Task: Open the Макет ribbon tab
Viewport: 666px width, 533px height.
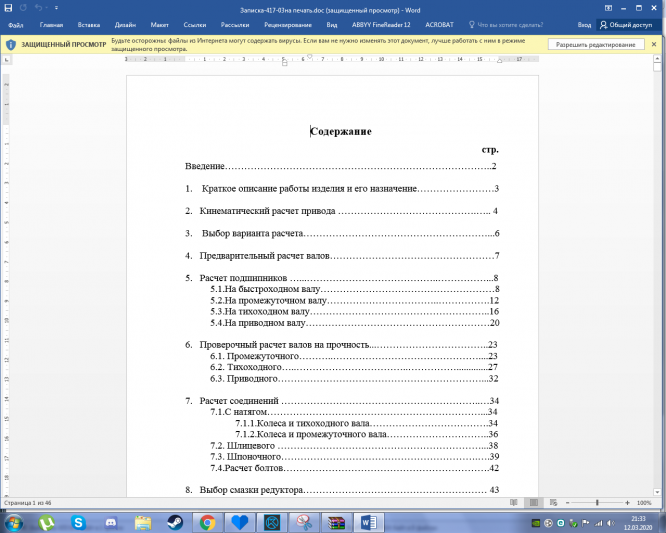Action: (159, 25)
